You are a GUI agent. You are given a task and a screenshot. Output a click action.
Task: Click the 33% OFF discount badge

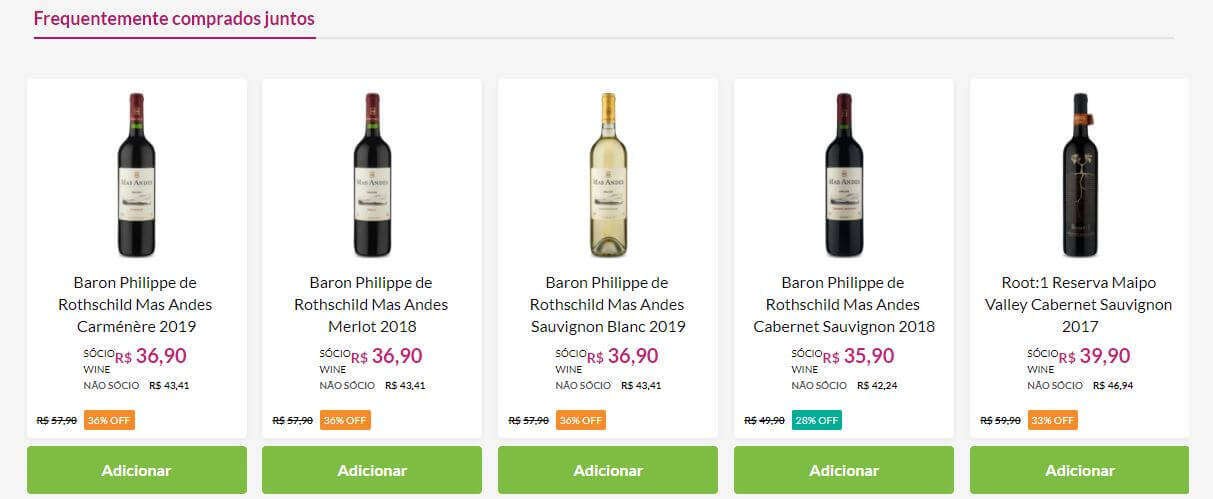[x=1052, y=420]
